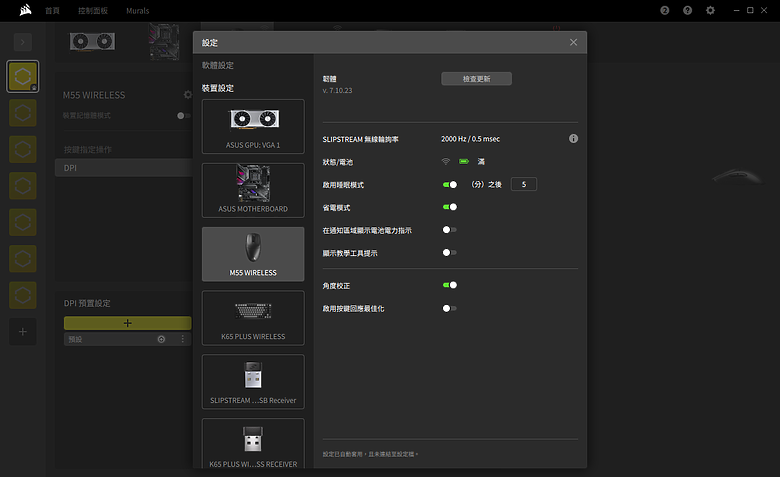
Task: Select DPI item in left panel
Action: 124,168
